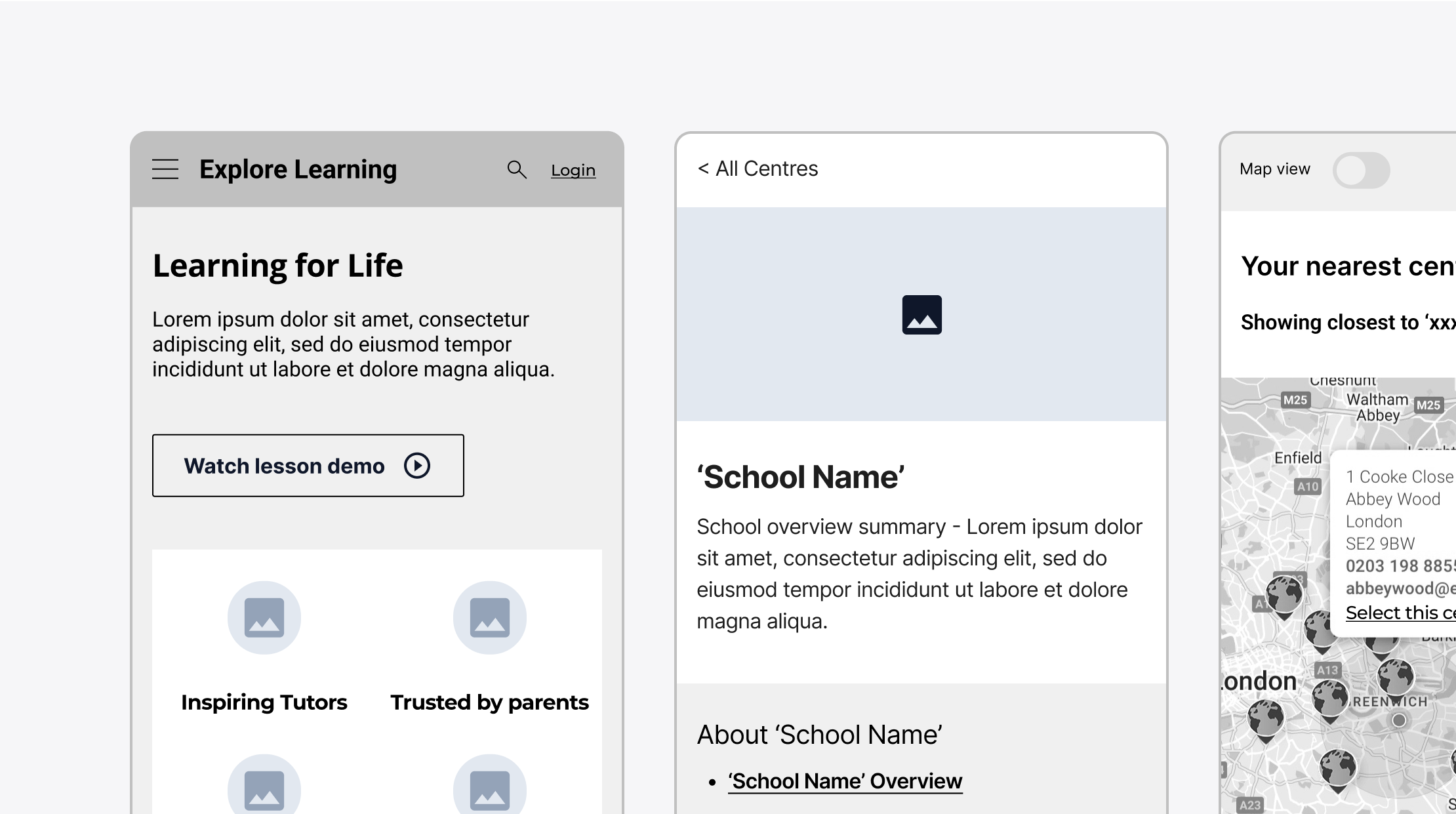Click the school hero image placeholder icon

921,315
